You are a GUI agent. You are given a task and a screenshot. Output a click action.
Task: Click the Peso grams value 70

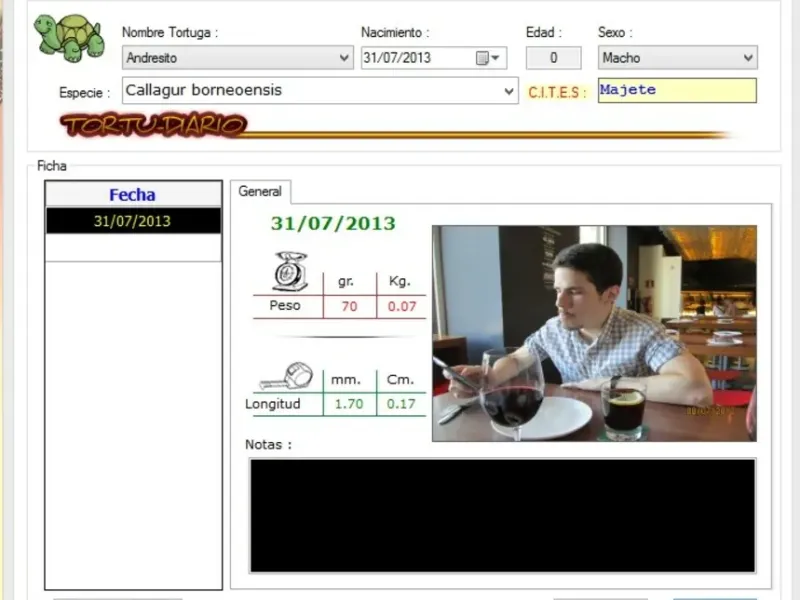tap(349, 306)
